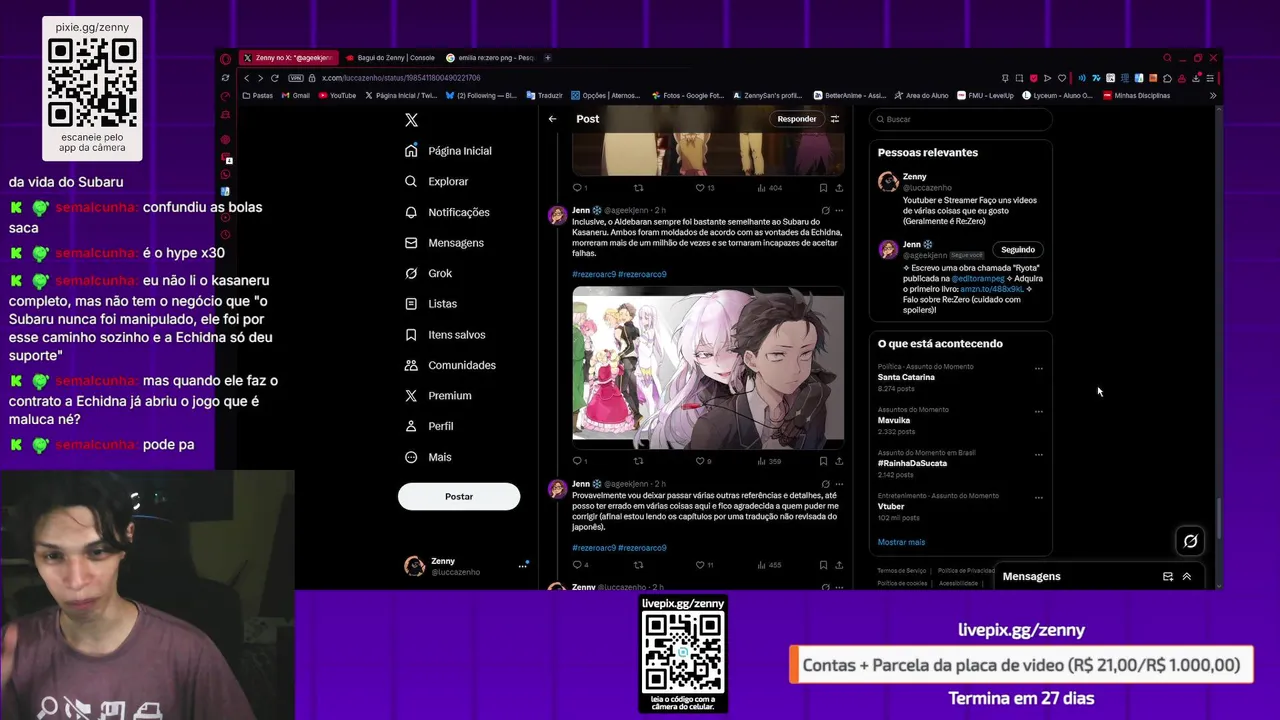The height and width of the screenshot is (720, 1280).
Task: Open a new browser tab
Action: 547,58
